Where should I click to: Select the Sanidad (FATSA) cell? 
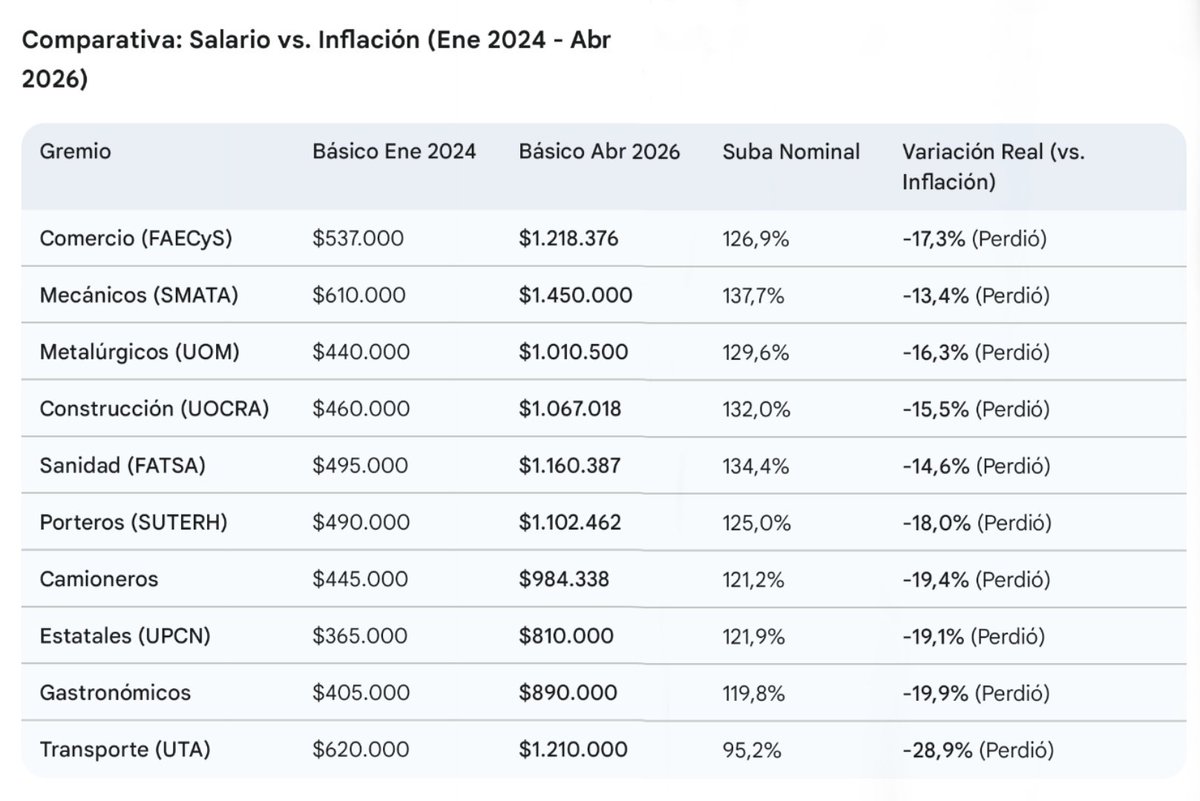pos(123,466)
